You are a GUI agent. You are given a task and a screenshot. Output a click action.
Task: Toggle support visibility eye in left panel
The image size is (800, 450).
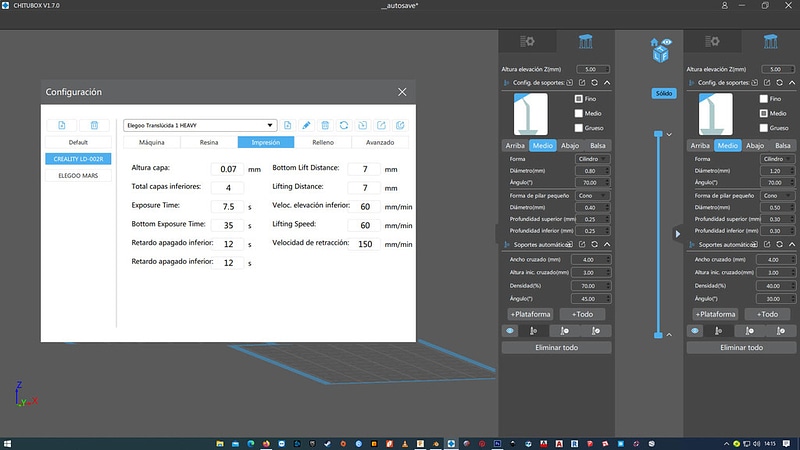[510, 331]
